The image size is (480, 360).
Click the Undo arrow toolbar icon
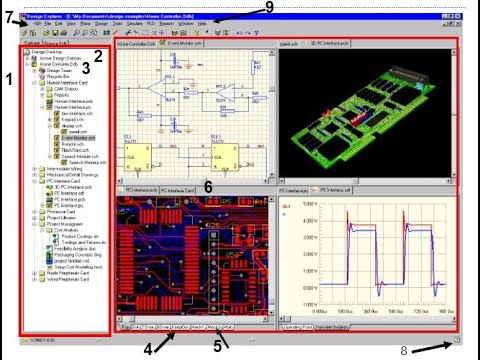[x=239, y=33]
